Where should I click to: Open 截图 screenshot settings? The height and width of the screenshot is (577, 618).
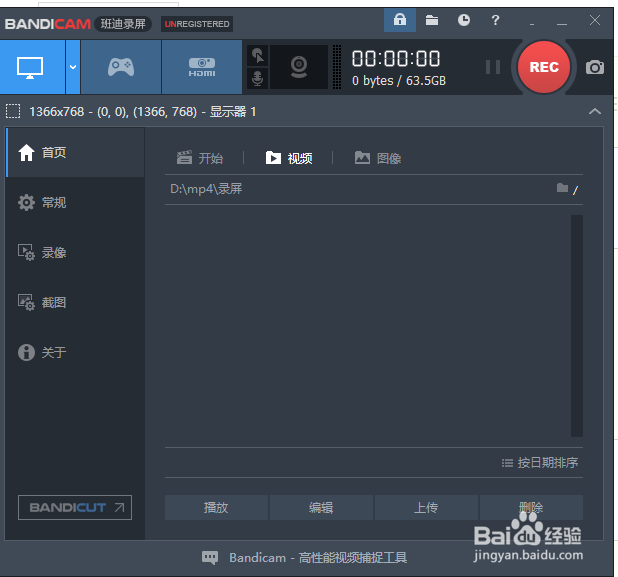[75, 302]
